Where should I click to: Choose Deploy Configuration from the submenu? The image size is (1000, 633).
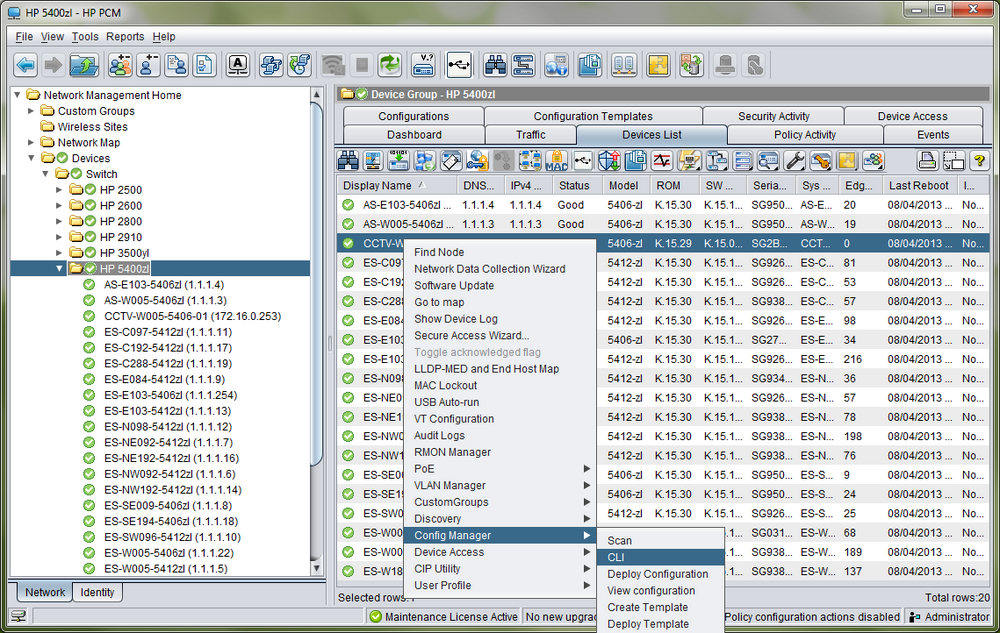point(661,574)
